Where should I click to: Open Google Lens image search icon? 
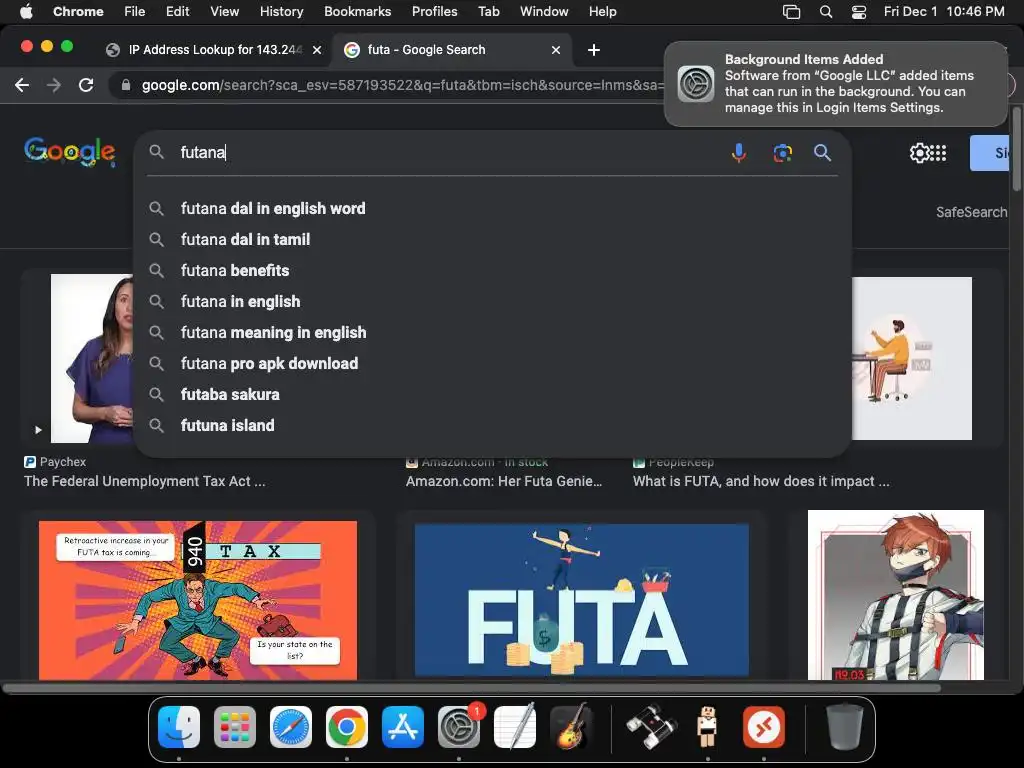(782, 153)
